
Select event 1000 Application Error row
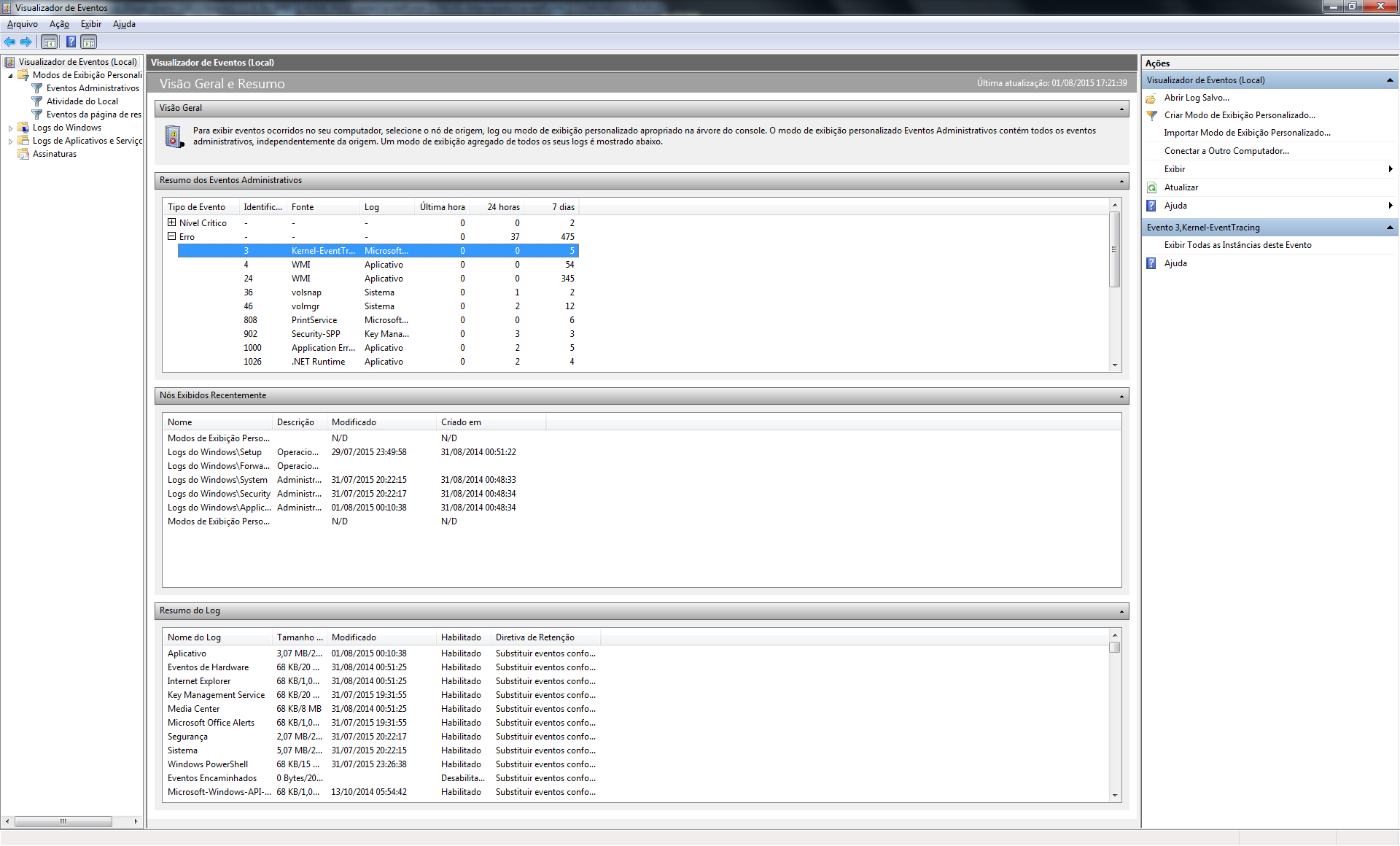(378, 348)
